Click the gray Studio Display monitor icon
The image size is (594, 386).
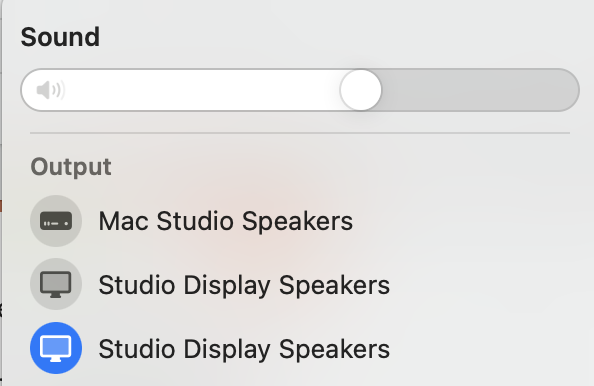click(x=56, y=284)
